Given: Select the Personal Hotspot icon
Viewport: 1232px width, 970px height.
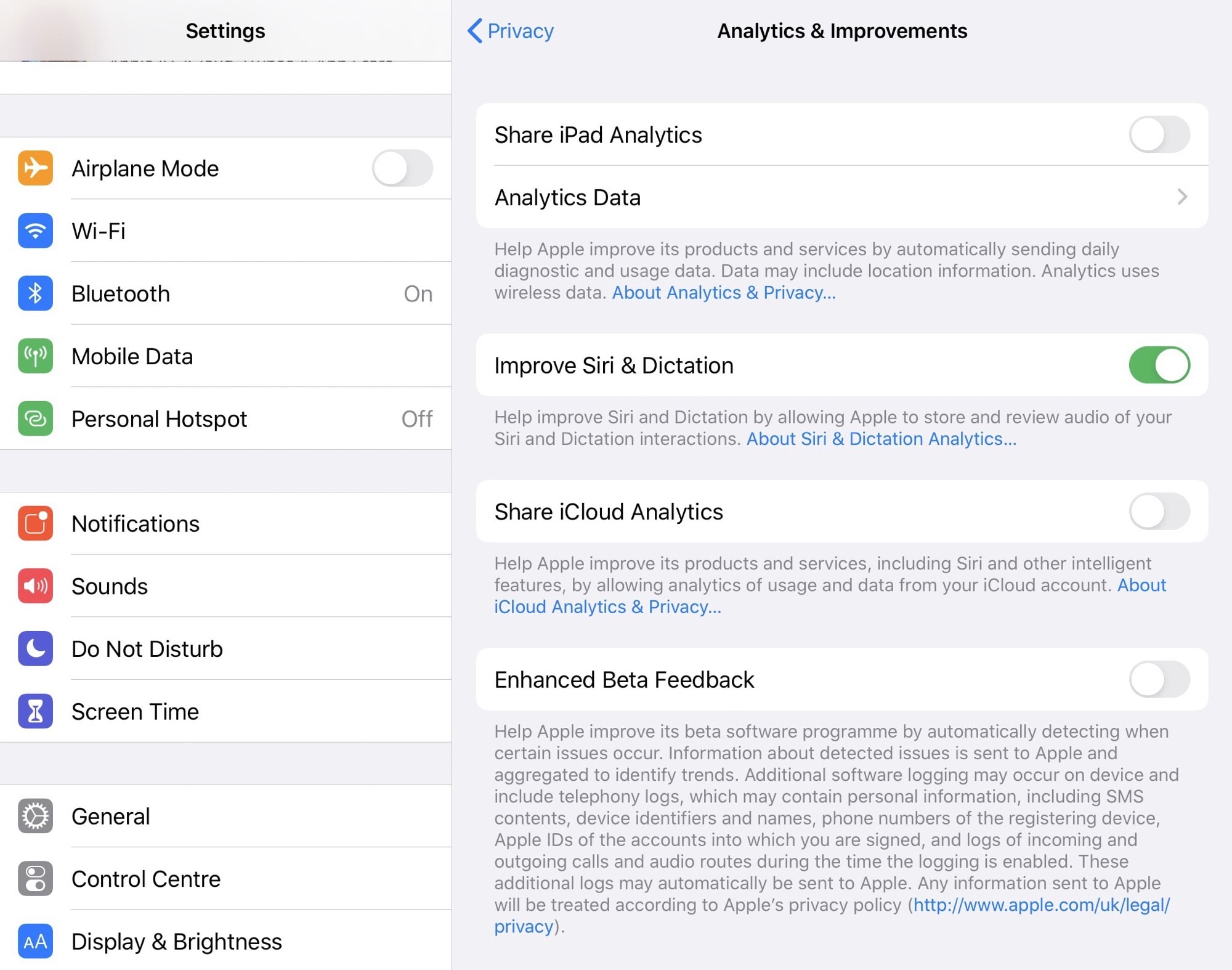Looking at the screenshot, I should [x=35, y=419].
